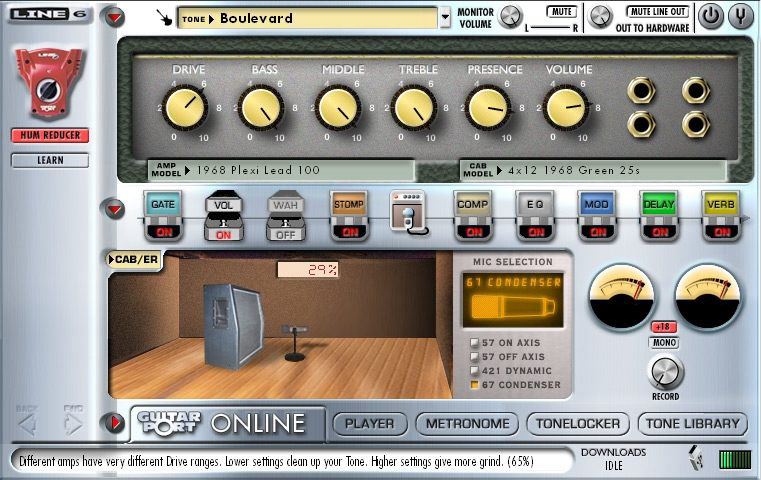Open the CAB/ER panel menu
This screenshot has height=480, width=761.
click(x=134, y=260)
